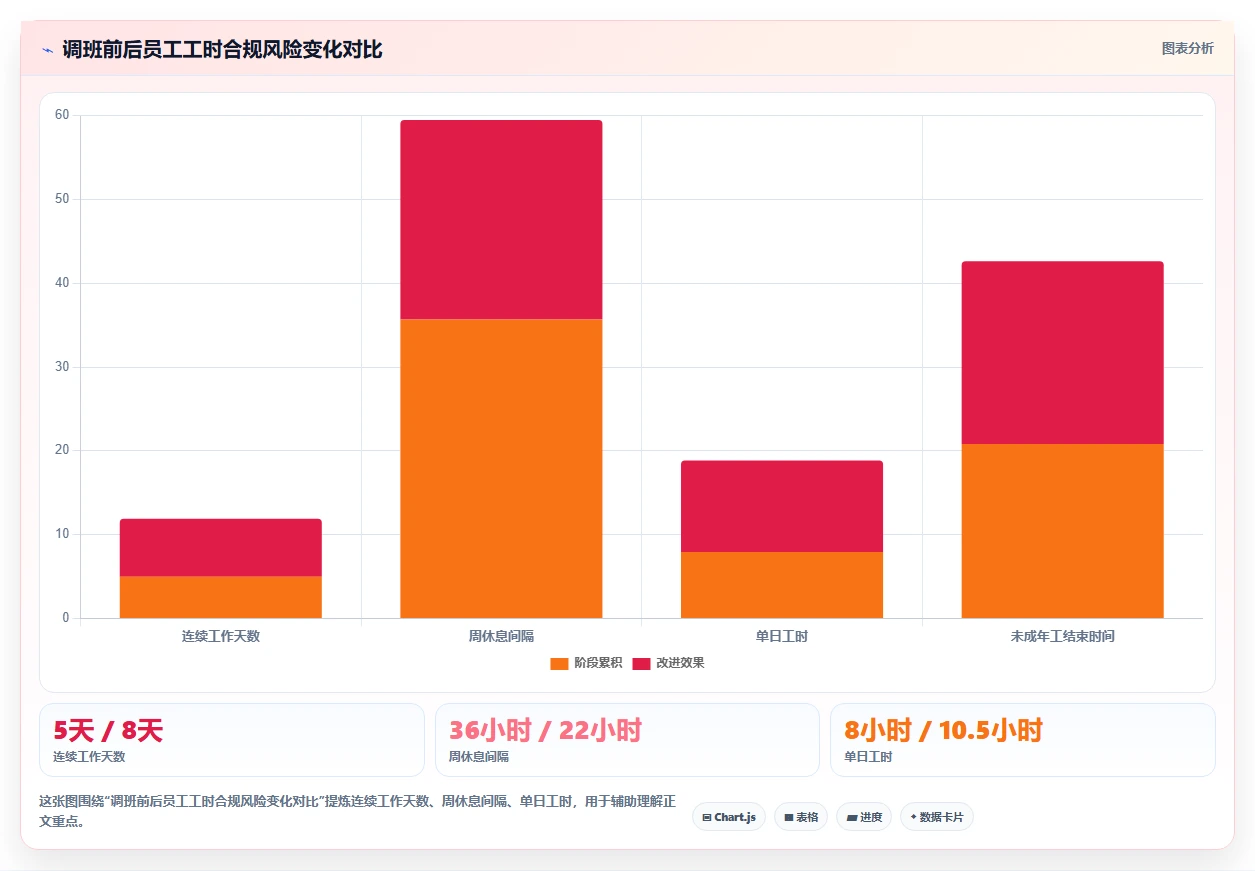The image size is (1255, 871).
Task: Click the 周休息间隔 x-axis label
Action: pyautogui.click(x=501, y=636)
